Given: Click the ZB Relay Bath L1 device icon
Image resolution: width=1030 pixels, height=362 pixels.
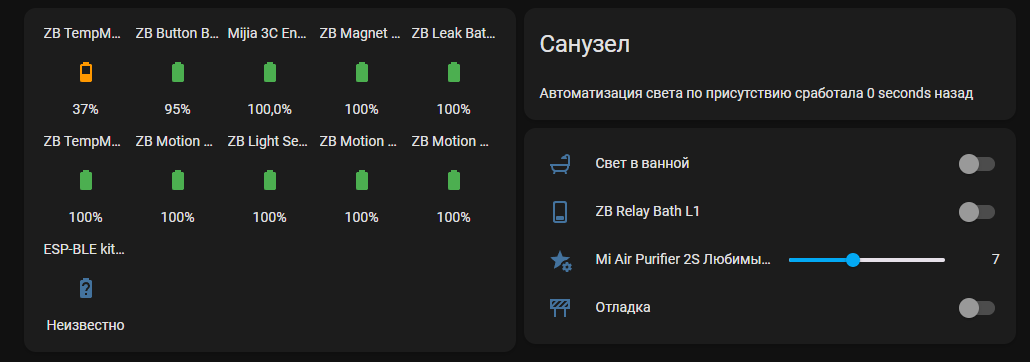Looking at the screenshot, I should click(560, 212).
